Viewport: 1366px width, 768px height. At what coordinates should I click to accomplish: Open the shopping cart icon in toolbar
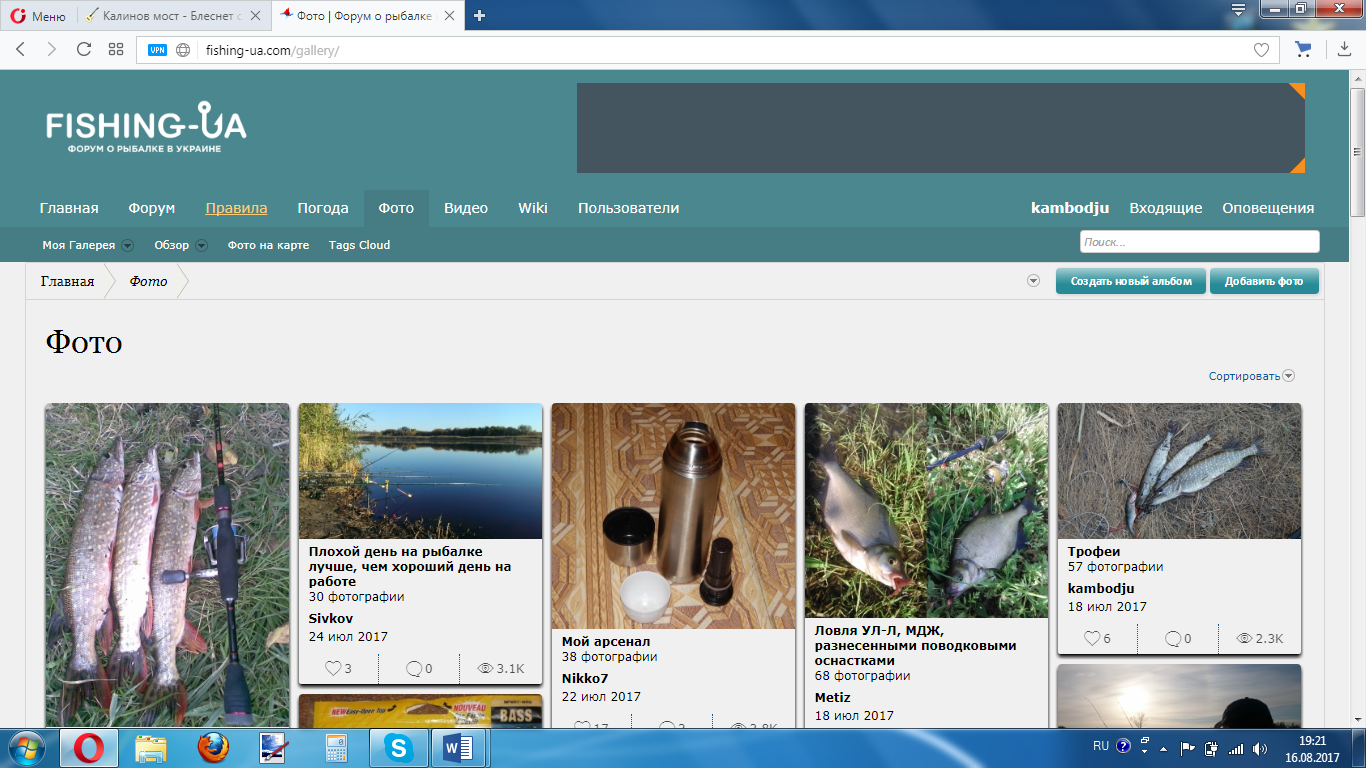[x=1302, y=49]
